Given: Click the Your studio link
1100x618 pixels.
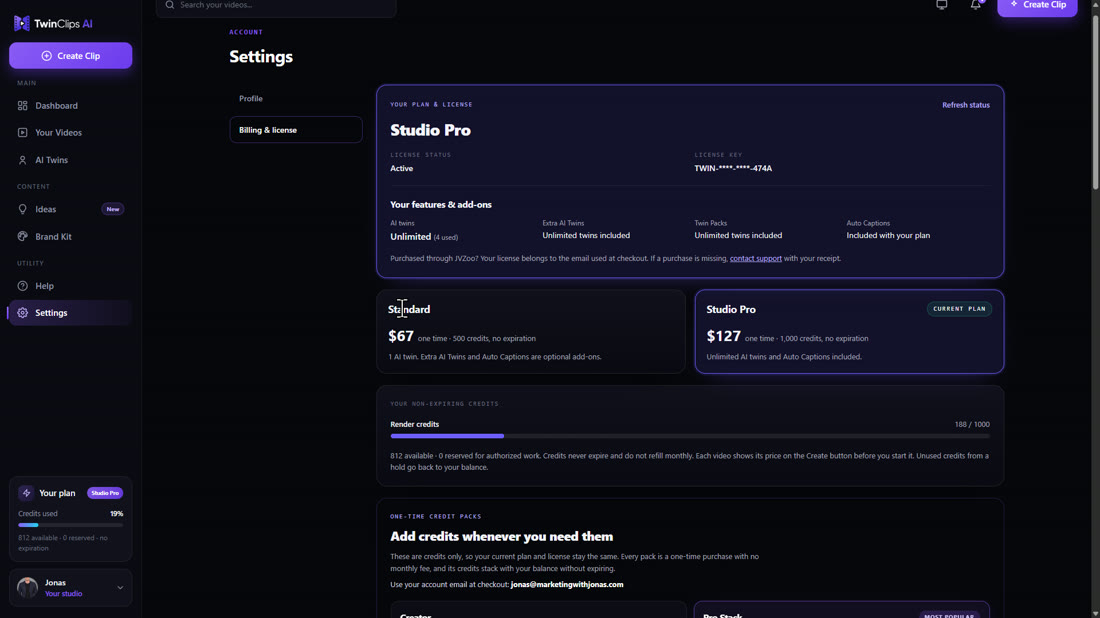Looking at the screenshot, I should click(63, 593).
